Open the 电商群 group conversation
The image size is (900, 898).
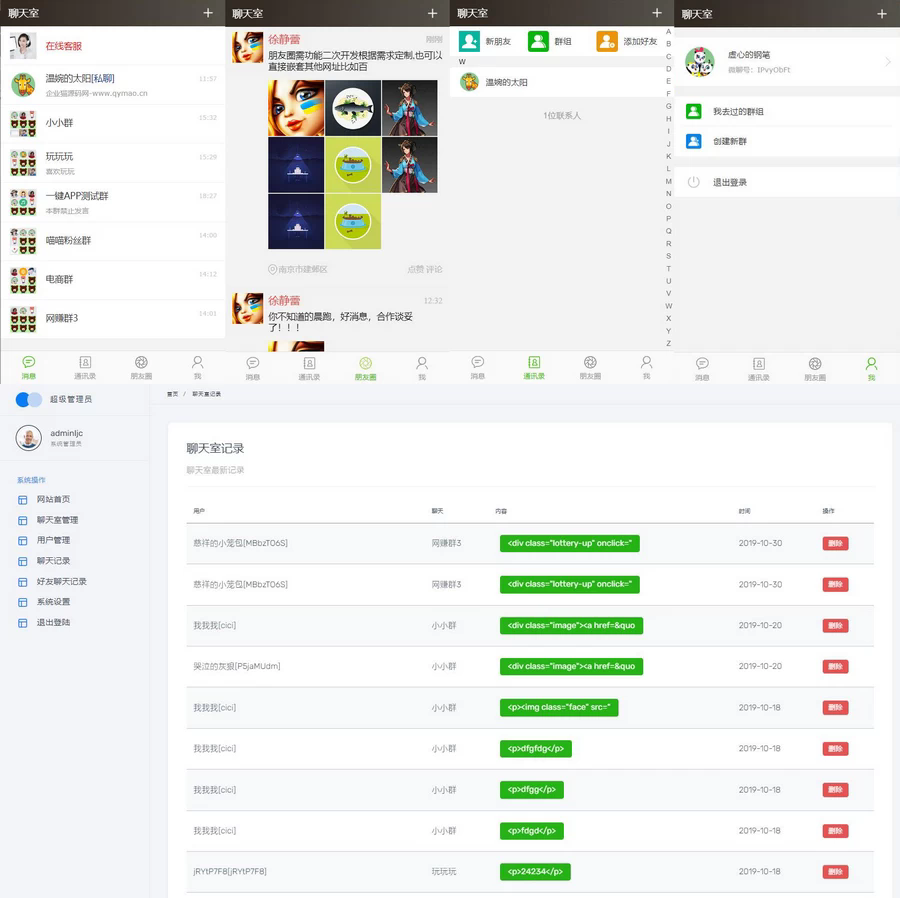click(59, 279)
